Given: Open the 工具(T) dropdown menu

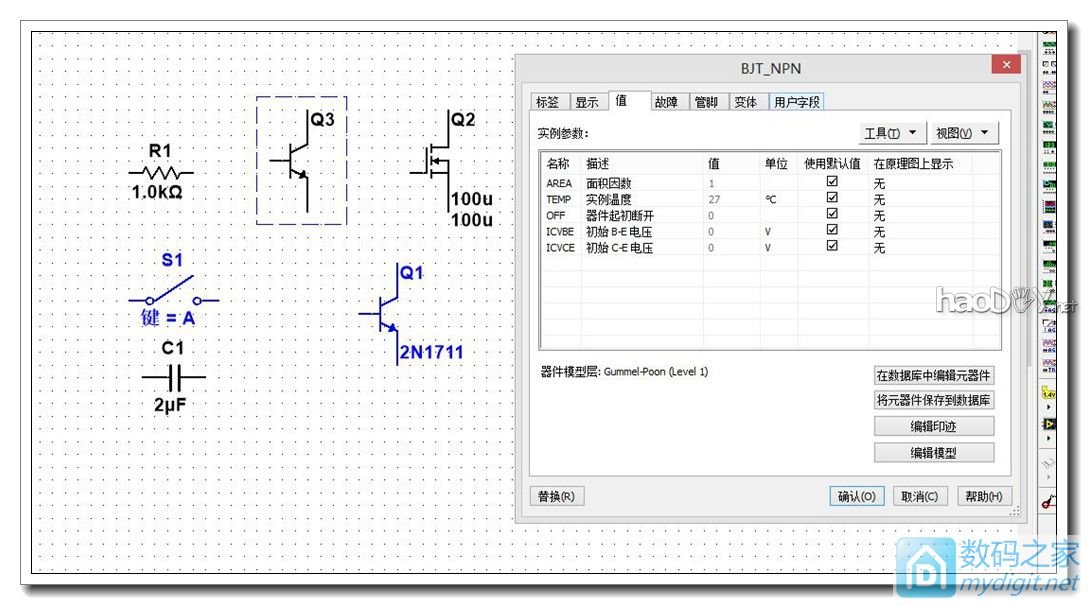Looking at the screenshot, I should 892,133.
